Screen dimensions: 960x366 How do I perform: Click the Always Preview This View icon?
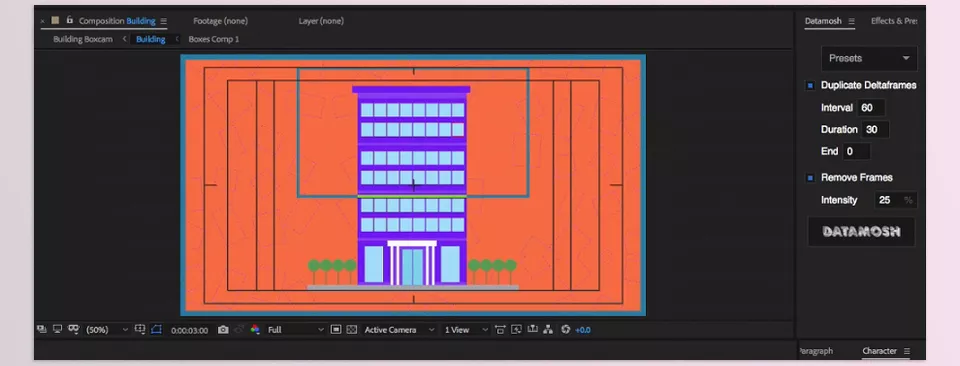(42, 329)
